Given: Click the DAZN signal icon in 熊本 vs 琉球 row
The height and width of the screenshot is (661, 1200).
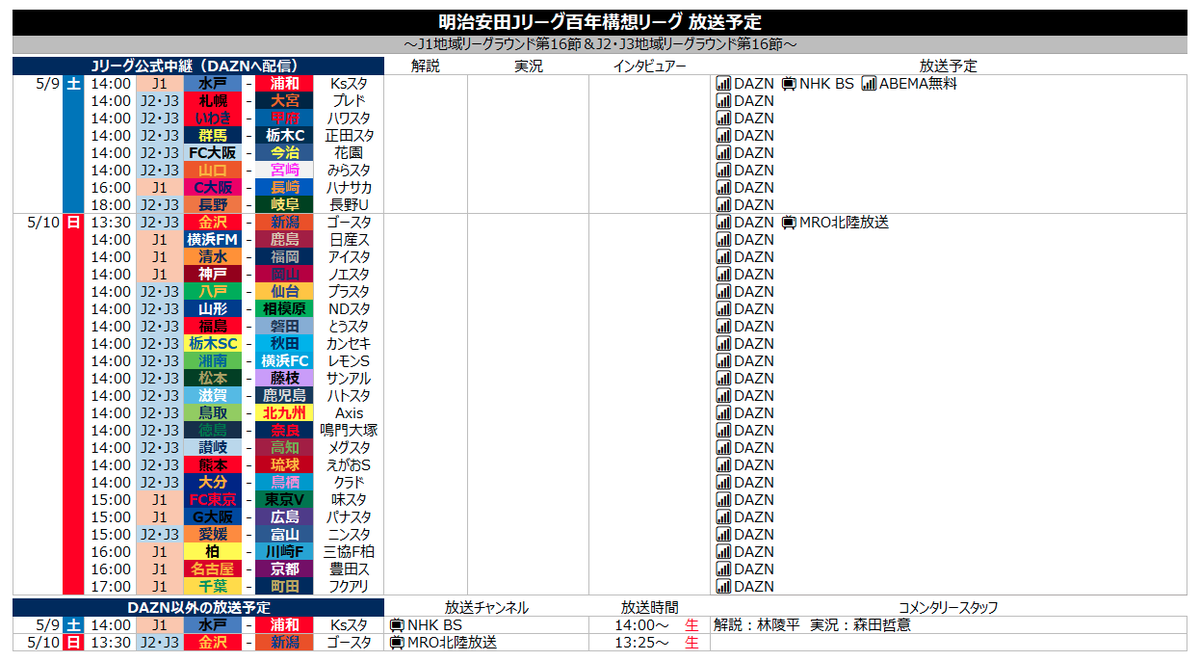Looking at the screenshot, I should click(x=723, y=465).
